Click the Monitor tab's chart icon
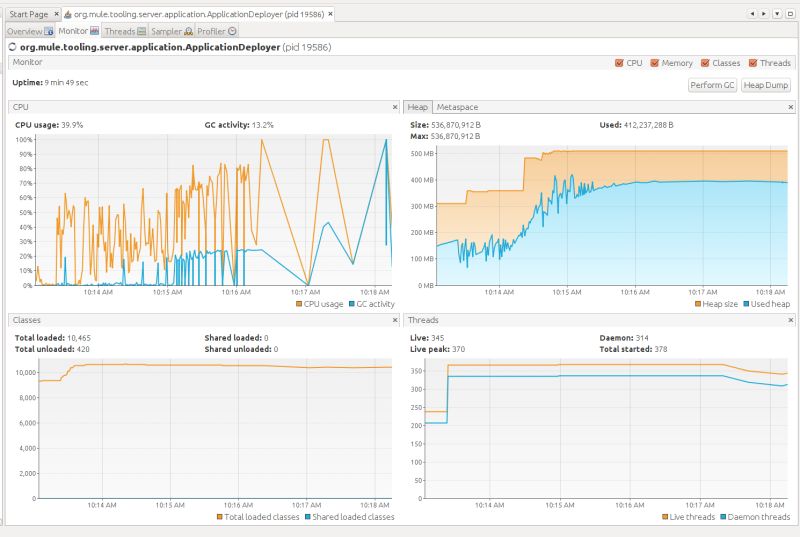Image resolution: width=800 pixels, height=537 pixels. (94, 31)
